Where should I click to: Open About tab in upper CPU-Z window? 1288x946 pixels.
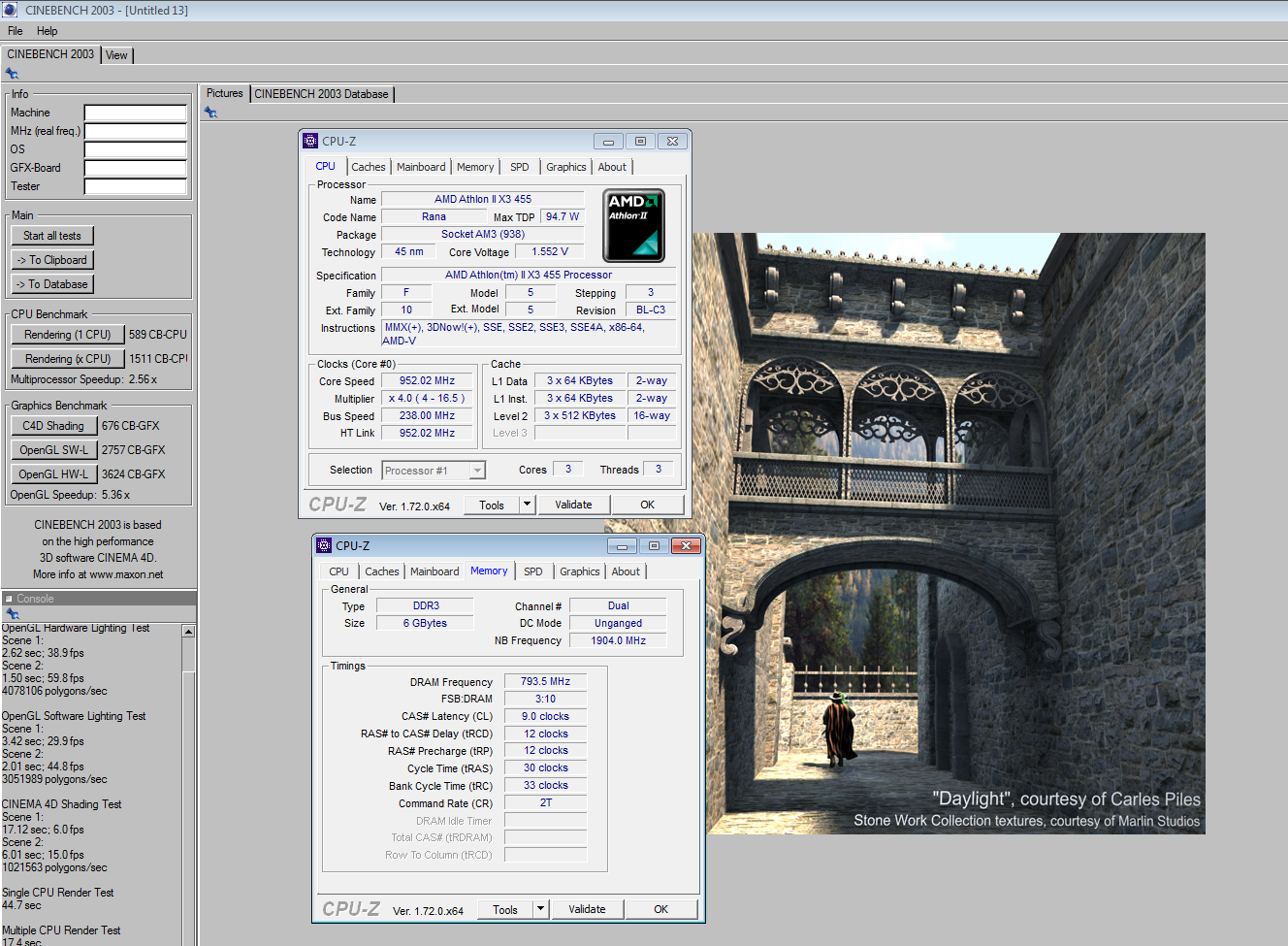[x=612, y=167]
